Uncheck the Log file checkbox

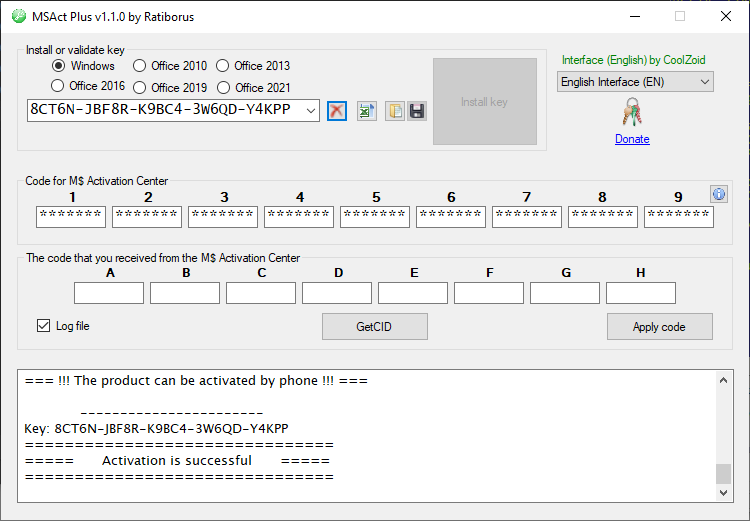tap(44, 326)
